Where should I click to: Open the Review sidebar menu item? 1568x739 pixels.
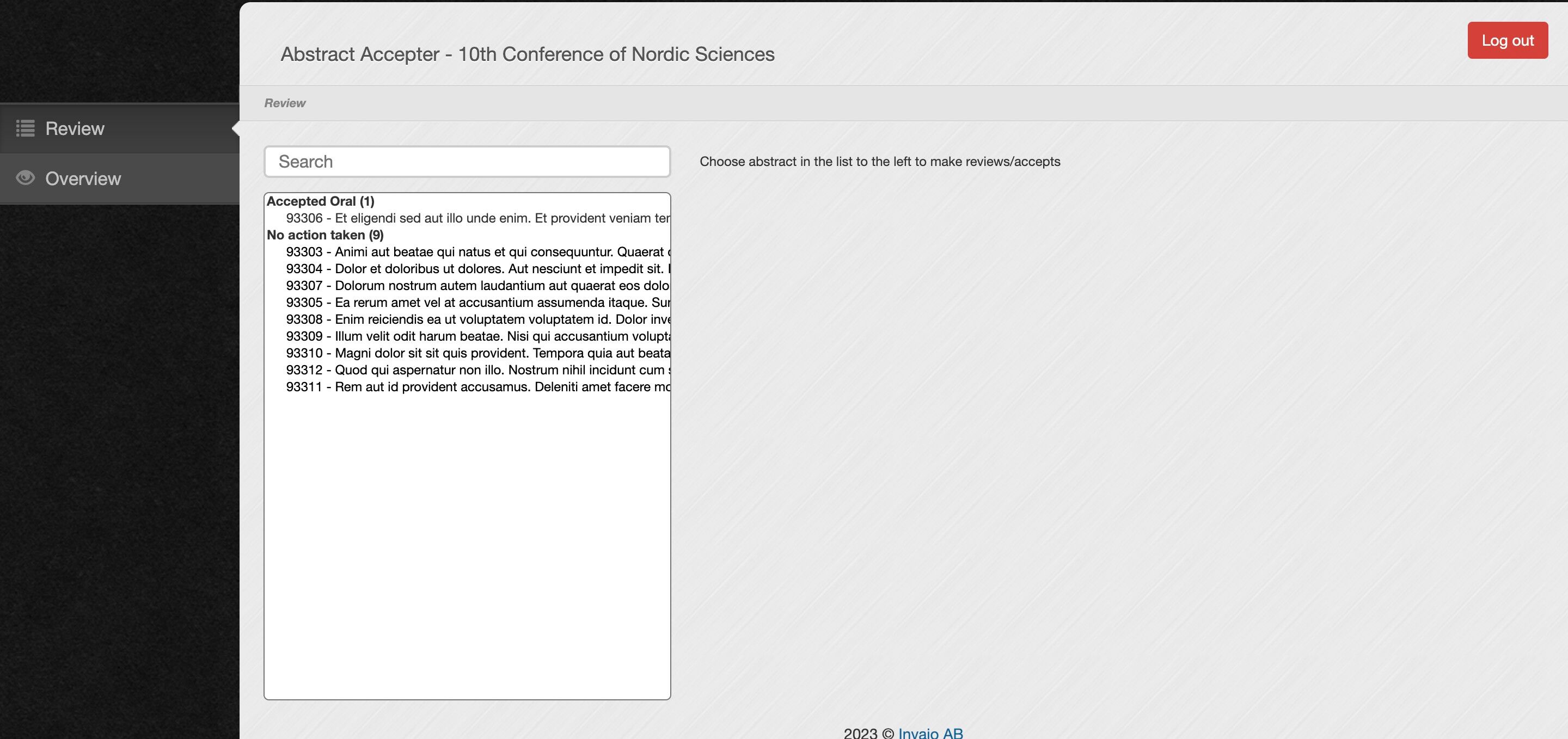(x=75, y=128)
